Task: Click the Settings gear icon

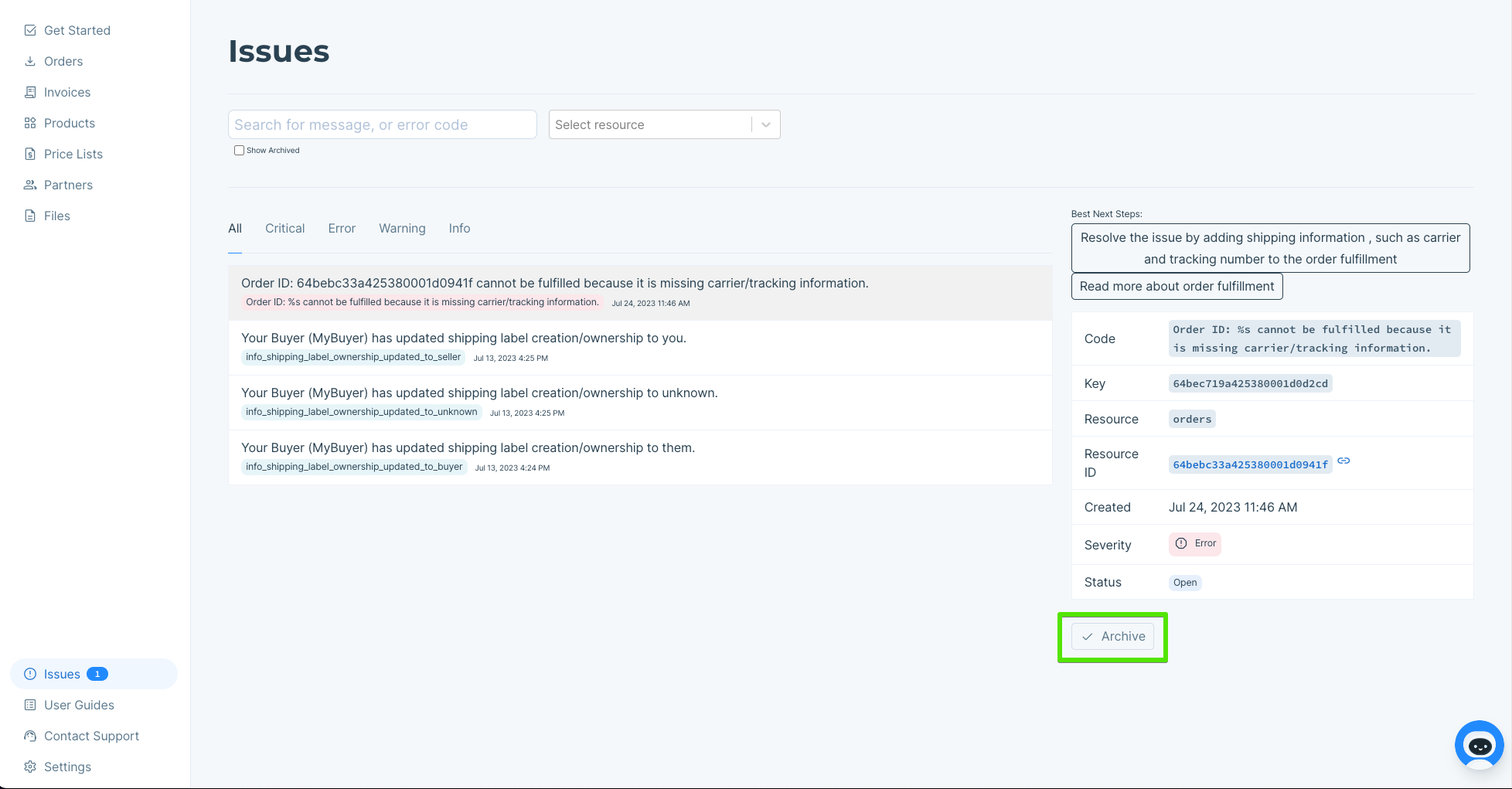Action: pyautogui.click(x=30, y=767)
